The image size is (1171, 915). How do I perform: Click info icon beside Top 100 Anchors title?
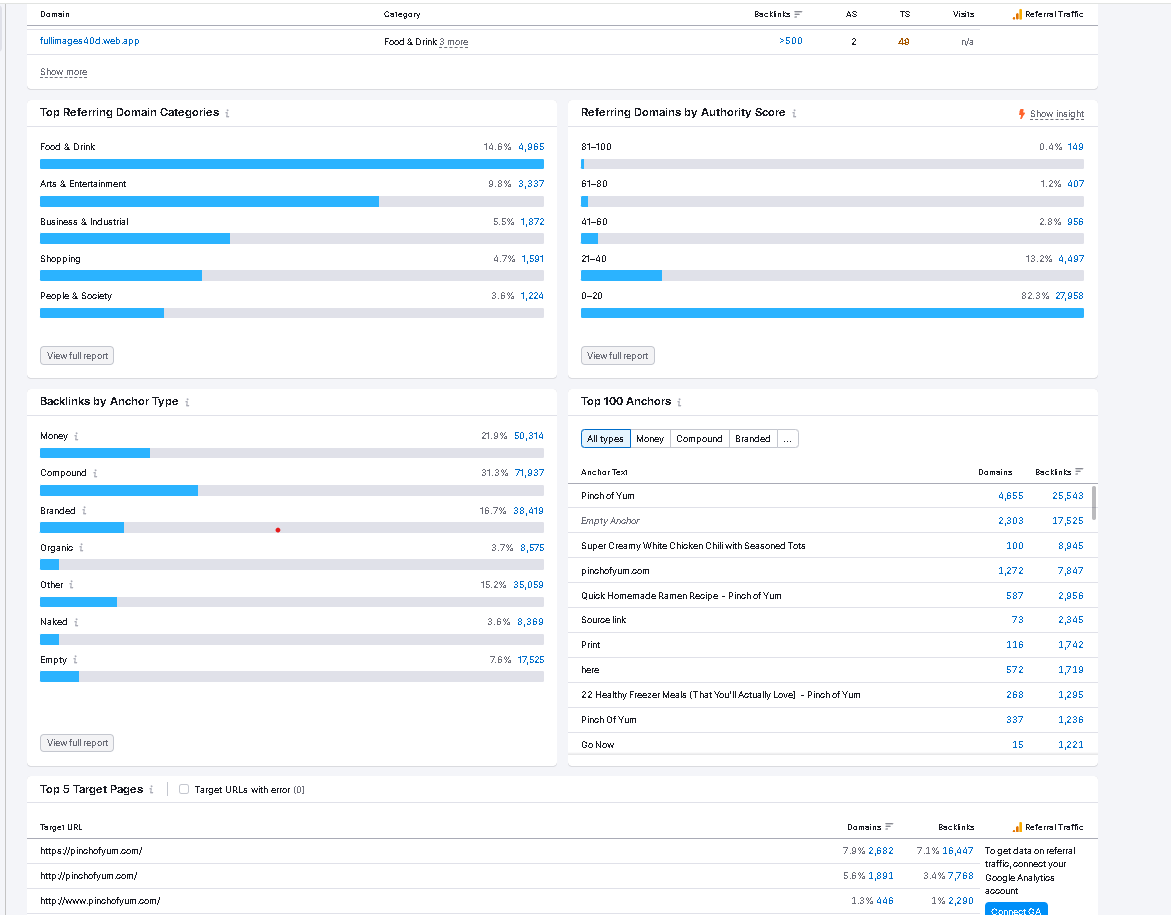coord(680,402)
